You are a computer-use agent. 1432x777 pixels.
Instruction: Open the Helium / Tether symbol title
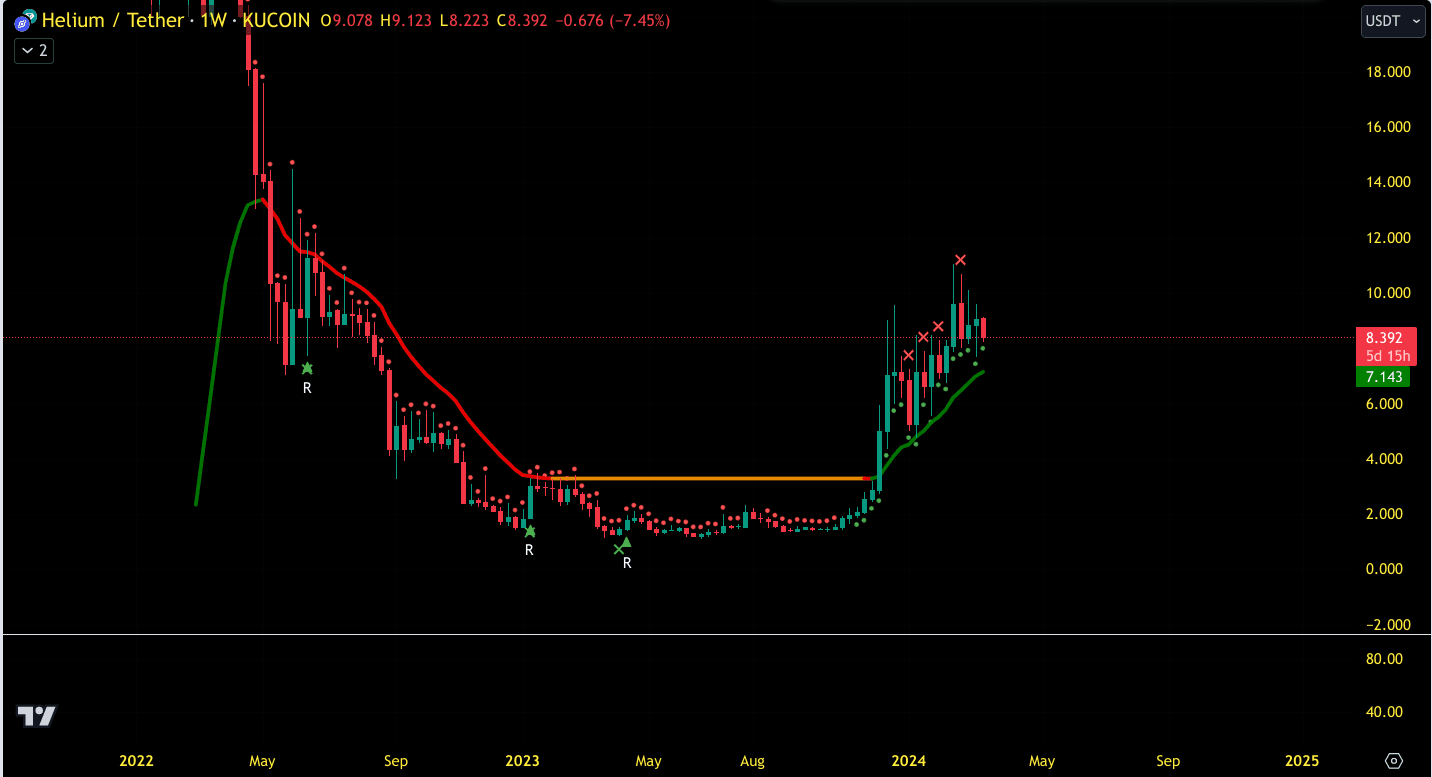coord(113,20)
